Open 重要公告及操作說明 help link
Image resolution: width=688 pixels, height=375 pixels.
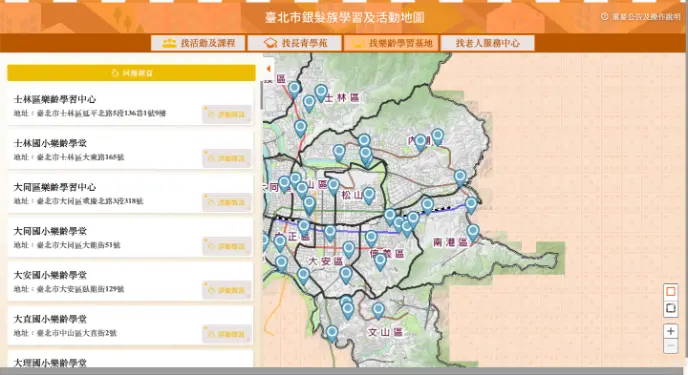641,17
